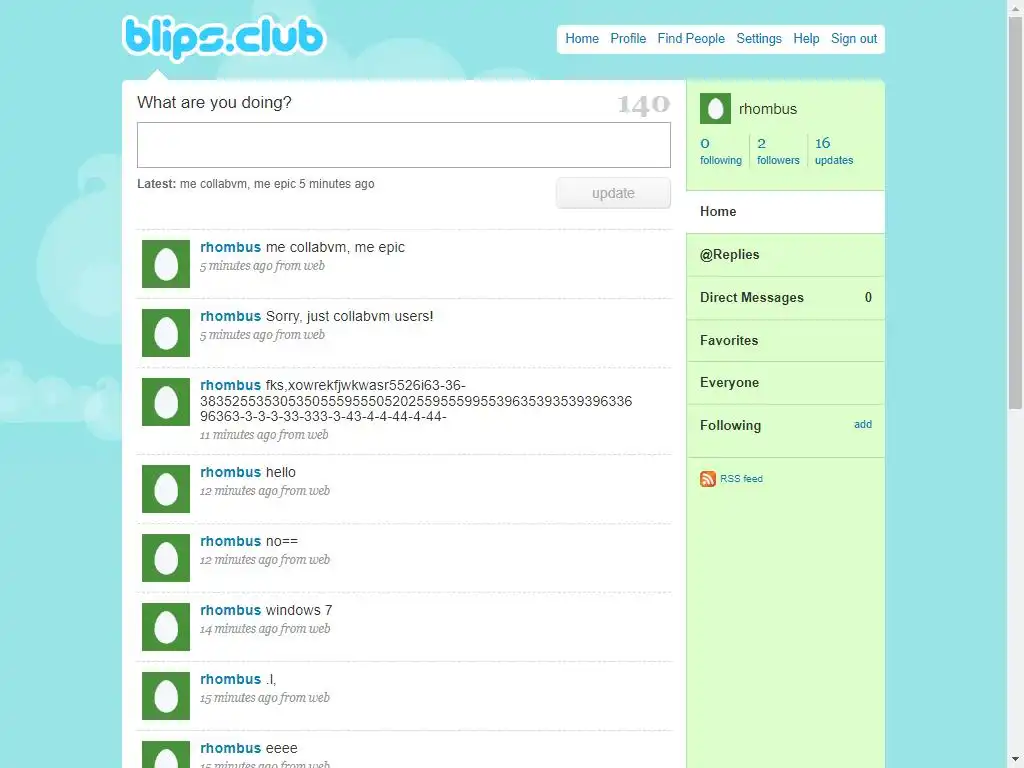Focus the 'What are you doing?' text box
Viewport: 1024px width, 768px height.
coord(404,145)
